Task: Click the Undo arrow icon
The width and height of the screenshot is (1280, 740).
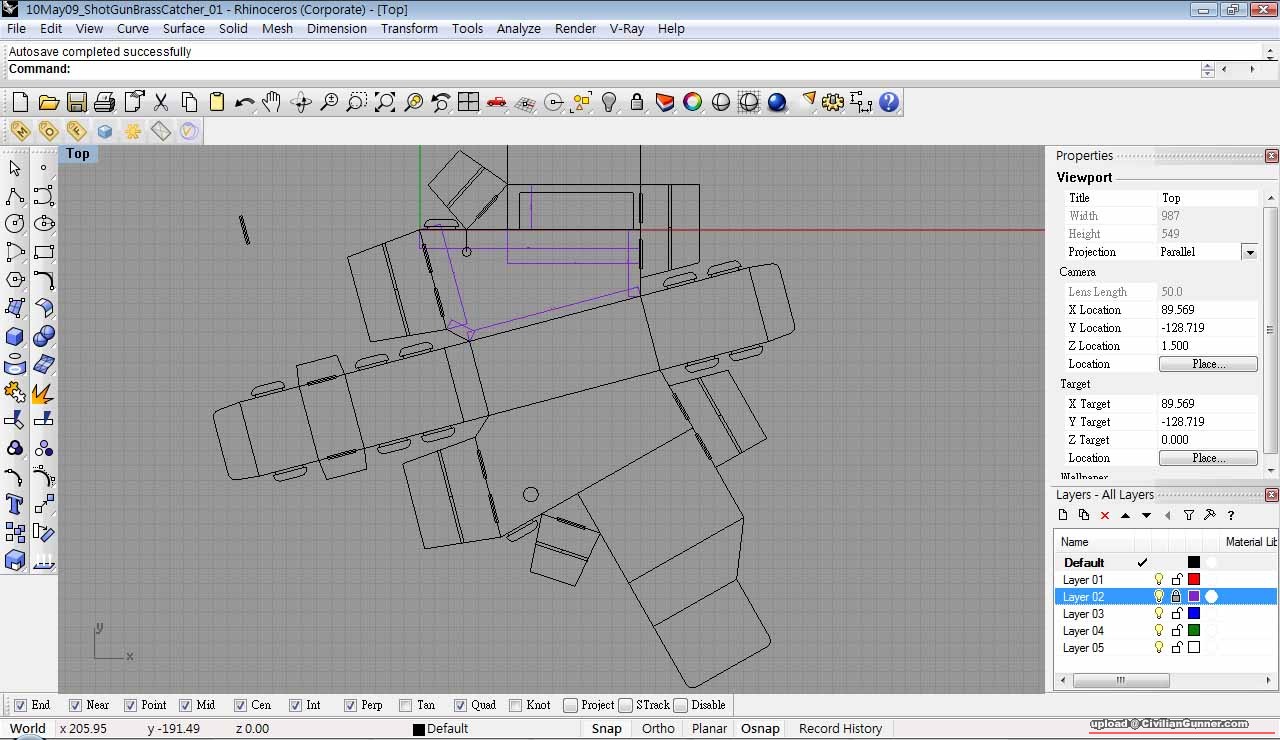Action: tap(244, 102)
